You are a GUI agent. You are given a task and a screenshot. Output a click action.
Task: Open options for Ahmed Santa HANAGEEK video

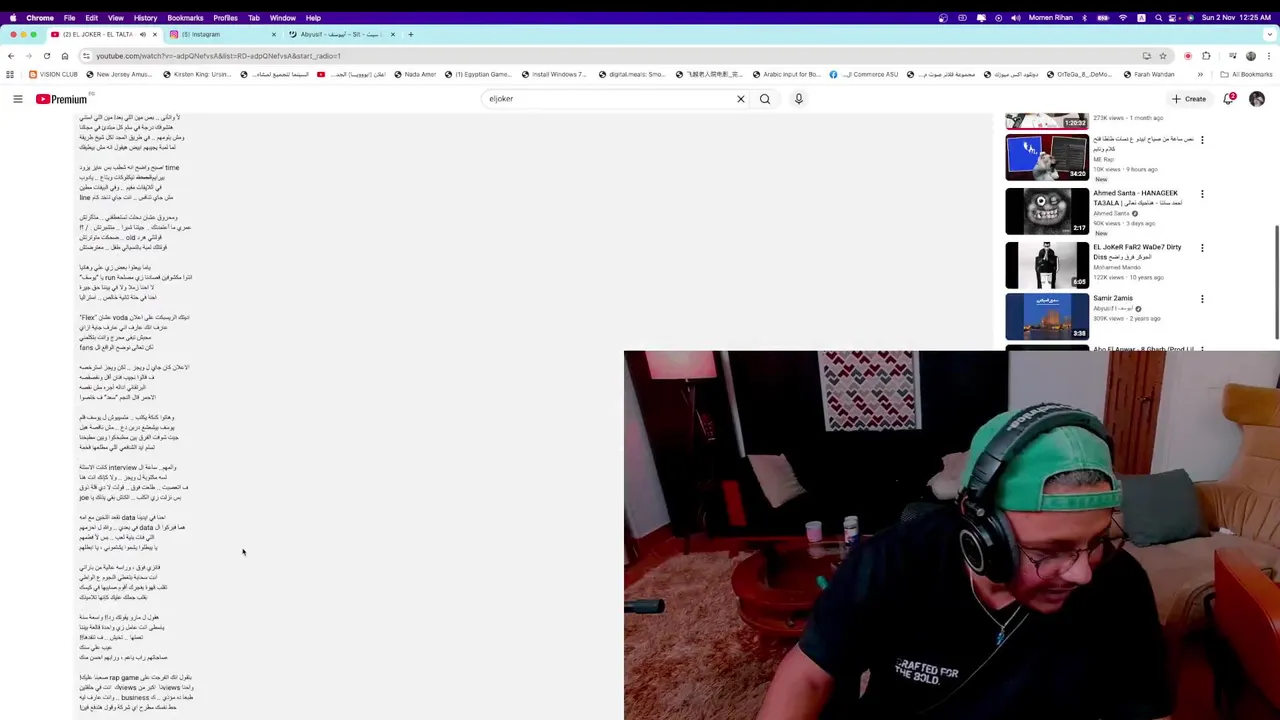pos(1202,194)
